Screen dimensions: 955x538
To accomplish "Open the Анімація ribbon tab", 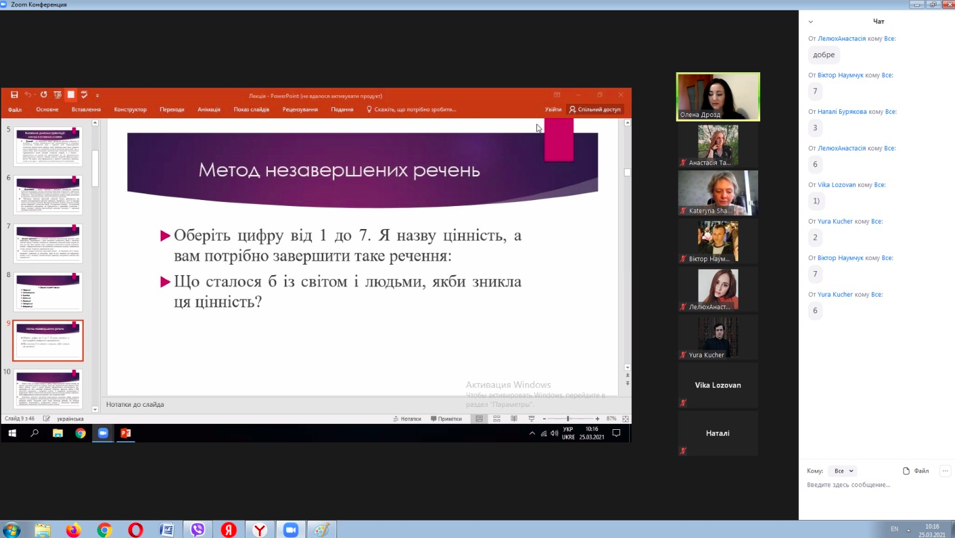I will coord(208,109).
